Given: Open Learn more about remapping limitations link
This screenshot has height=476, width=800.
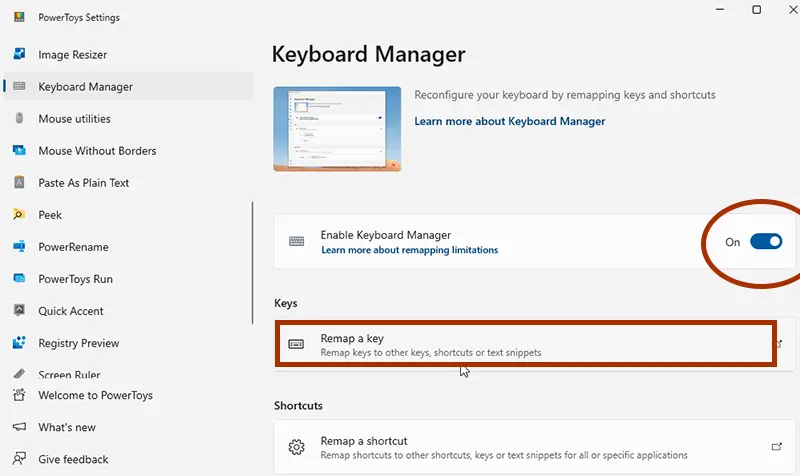Looking at the screenshot, I should tap(409, 250).
